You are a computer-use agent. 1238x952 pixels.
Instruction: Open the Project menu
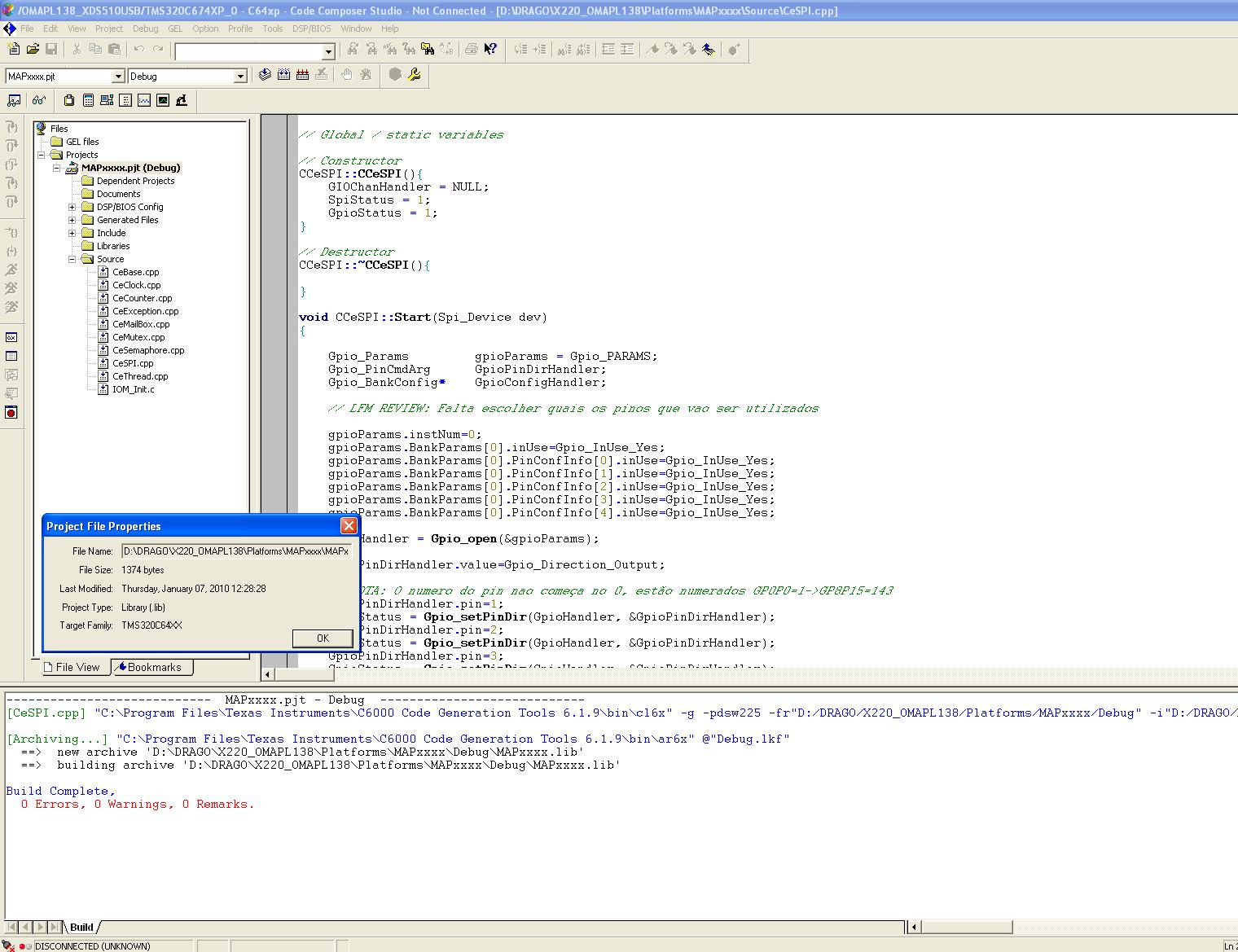108,29
